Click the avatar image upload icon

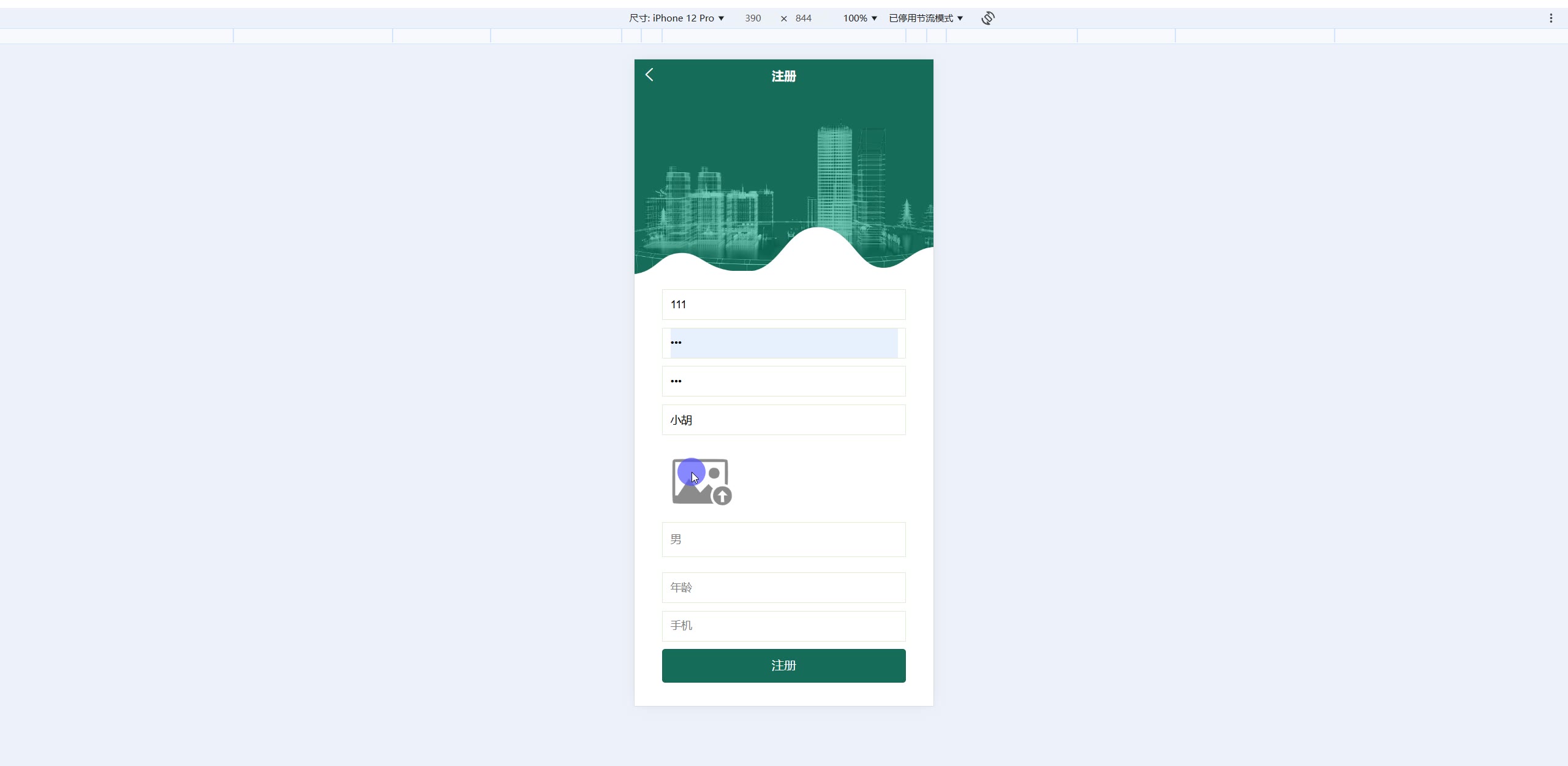coord(701,482)
